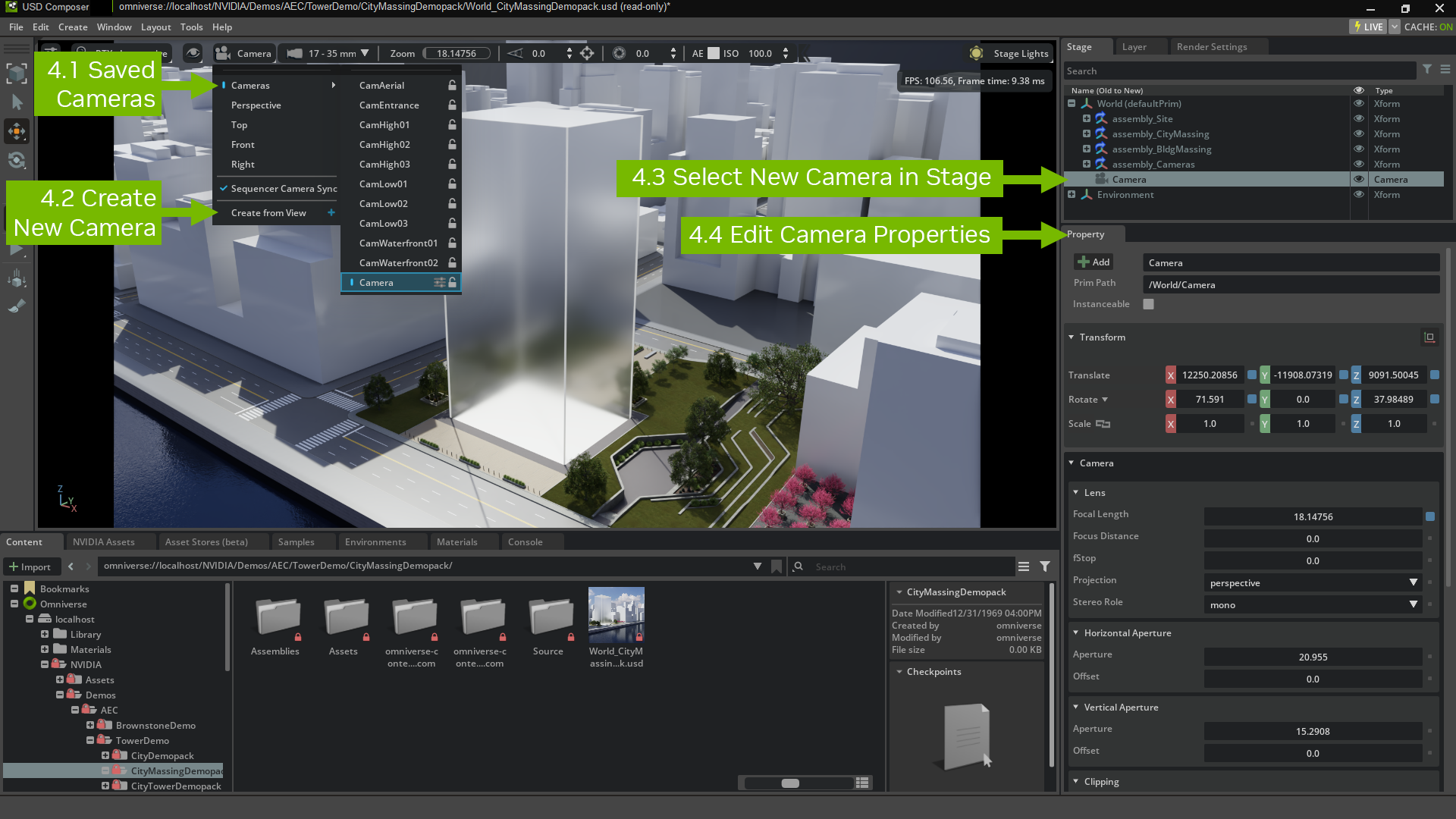Click the plus icon beside Create from View
This screenshot has width=1456, height=819.
click(x=331, y=212)
